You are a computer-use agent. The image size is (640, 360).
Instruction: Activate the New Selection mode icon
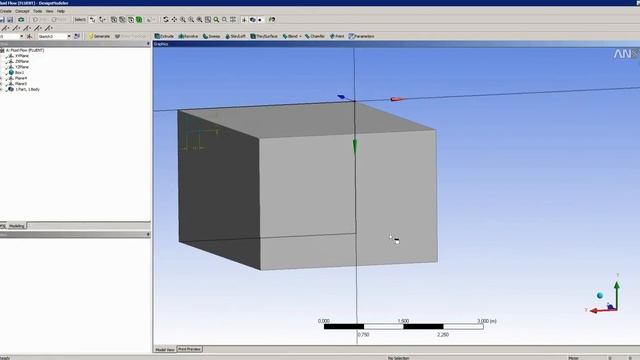(93, 20)
